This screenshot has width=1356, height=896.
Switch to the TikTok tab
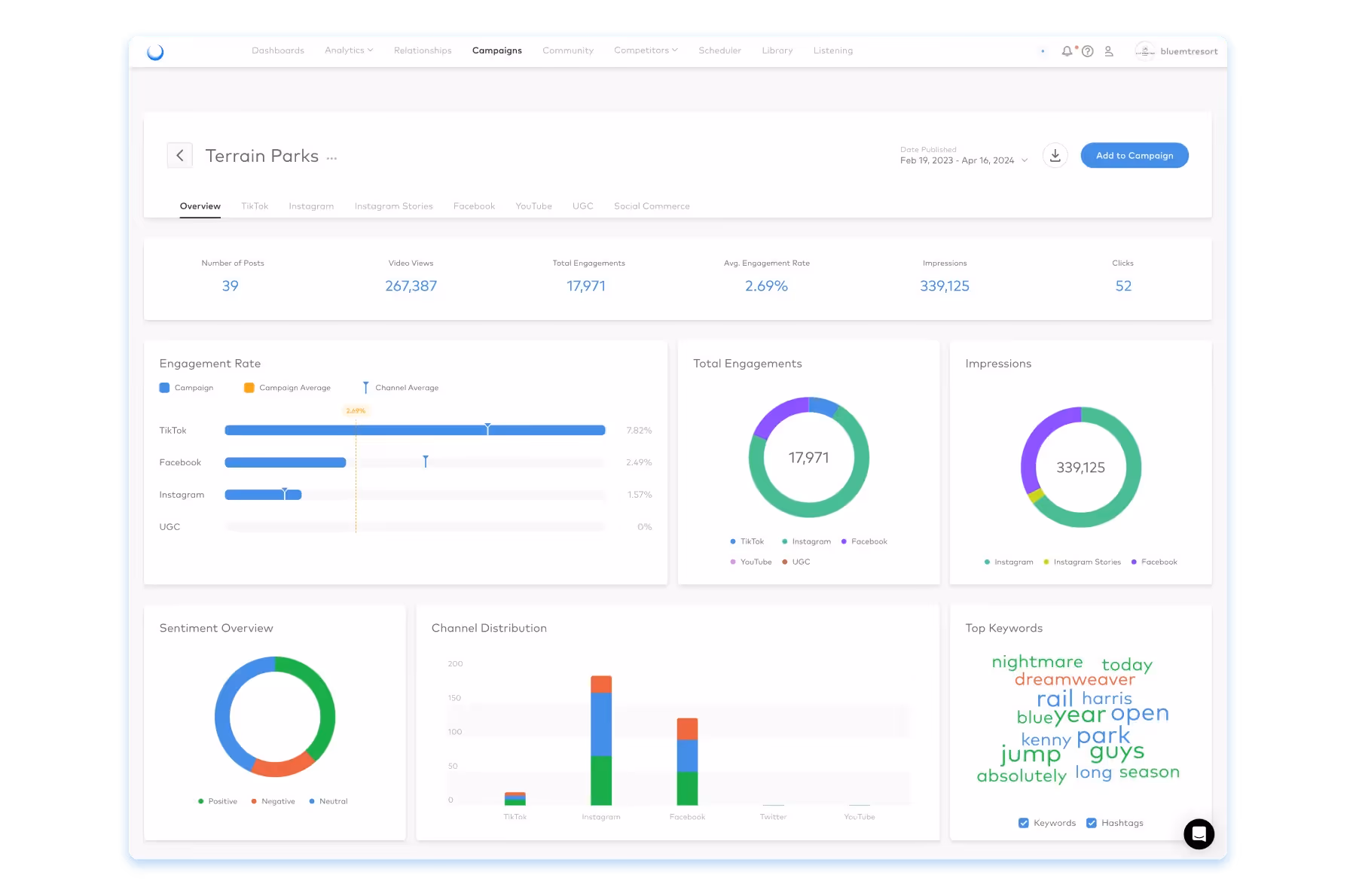(255, 206)
